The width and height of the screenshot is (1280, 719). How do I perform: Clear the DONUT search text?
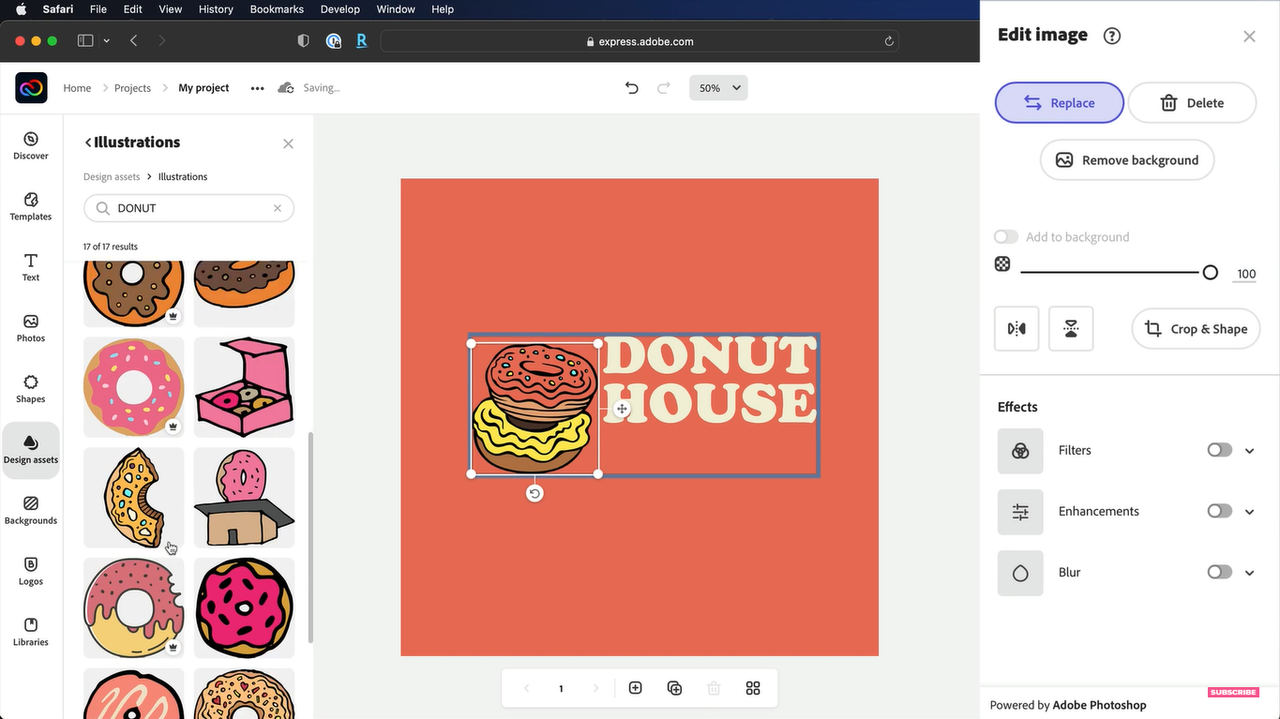tap(278, 208)
